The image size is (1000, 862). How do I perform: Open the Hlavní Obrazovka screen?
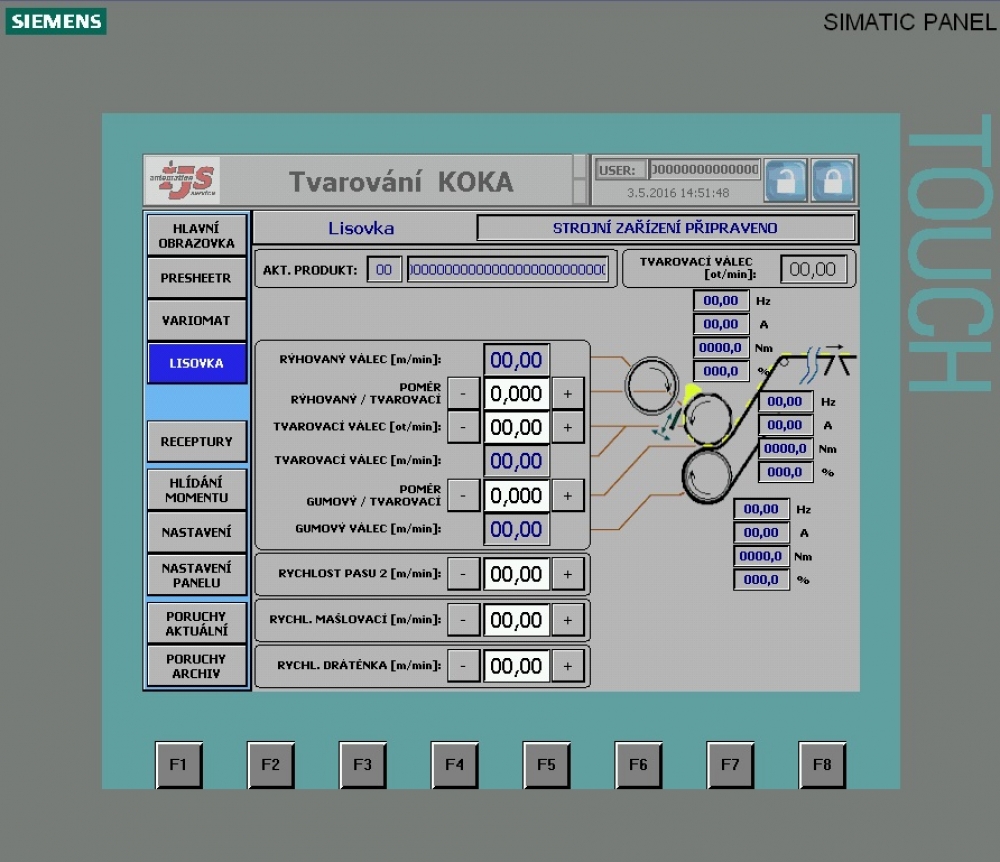[x=196, y=235]
